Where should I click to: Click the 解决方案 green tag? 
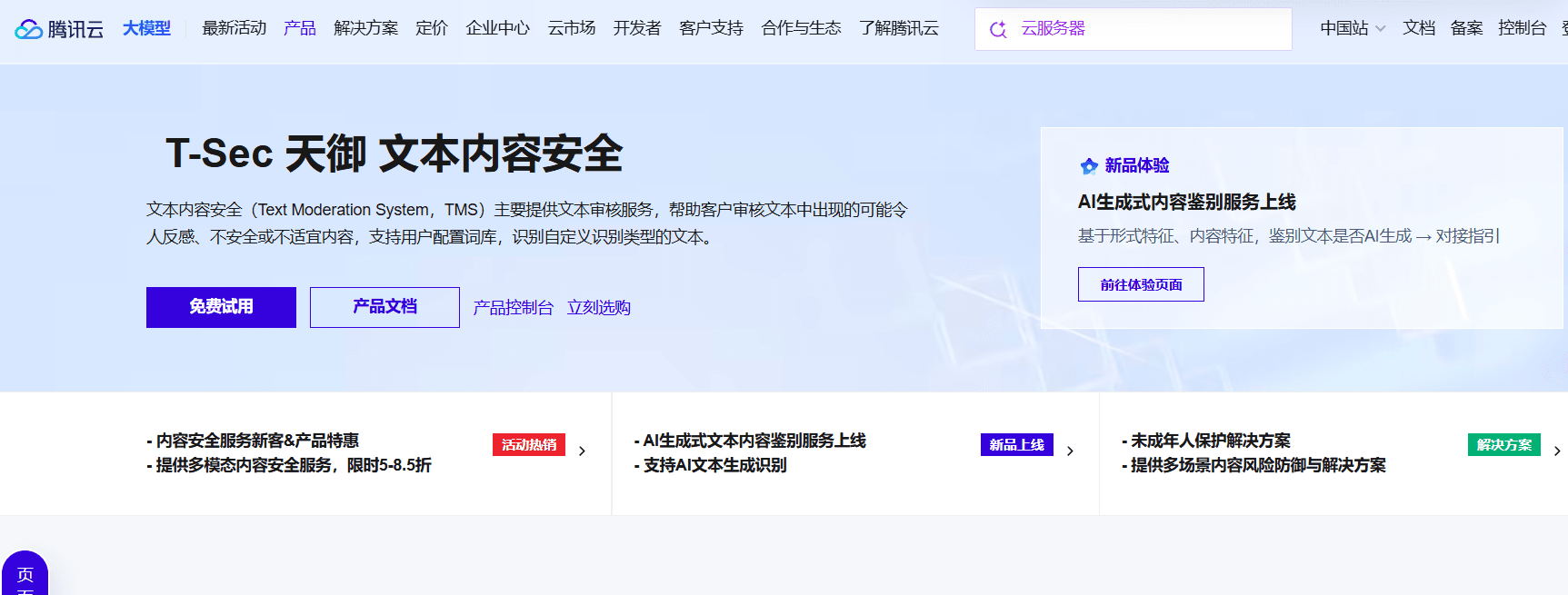pyautogui.click(x=1504, y=444)
